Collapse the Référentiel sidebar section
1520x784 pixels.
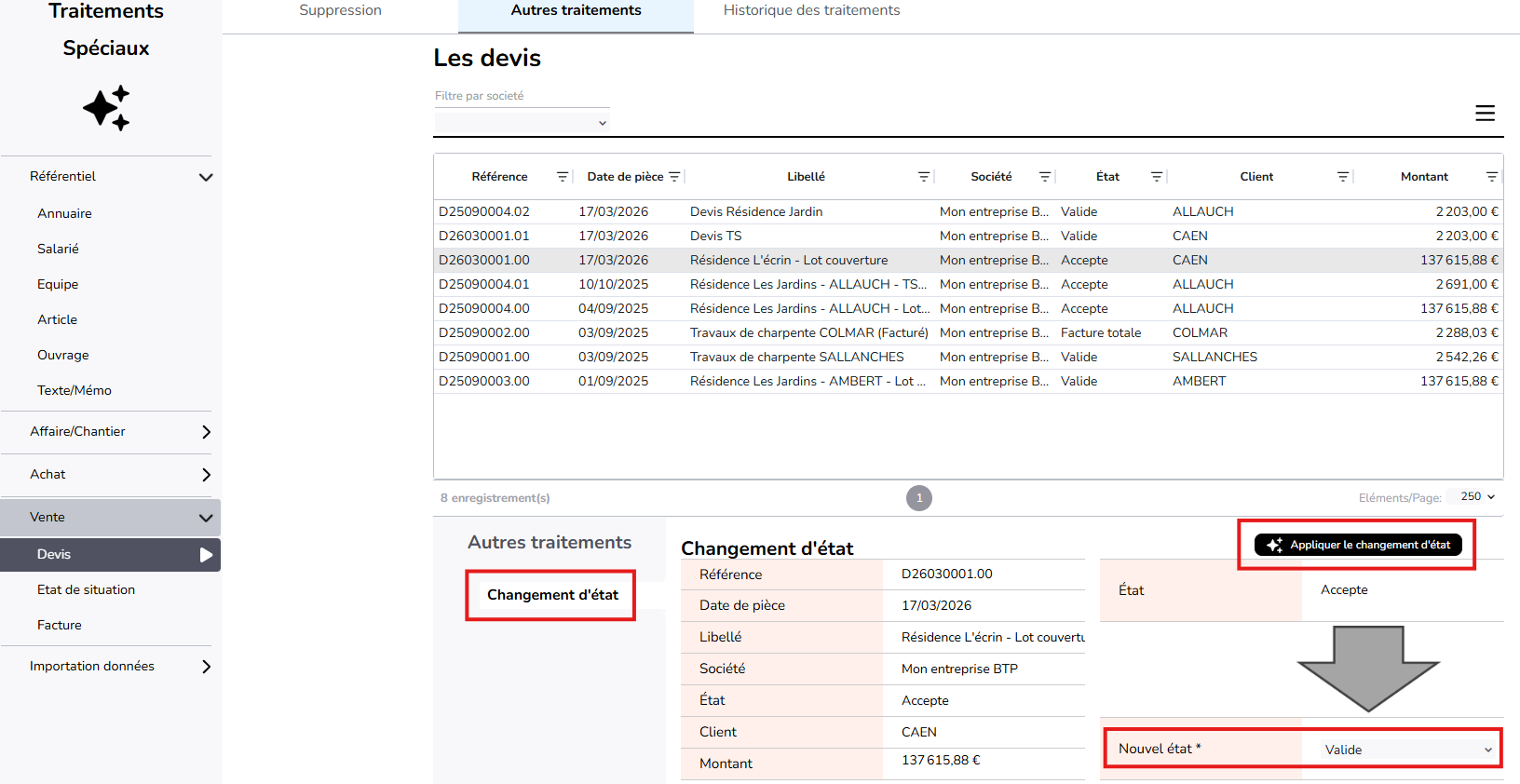[206, 177]
